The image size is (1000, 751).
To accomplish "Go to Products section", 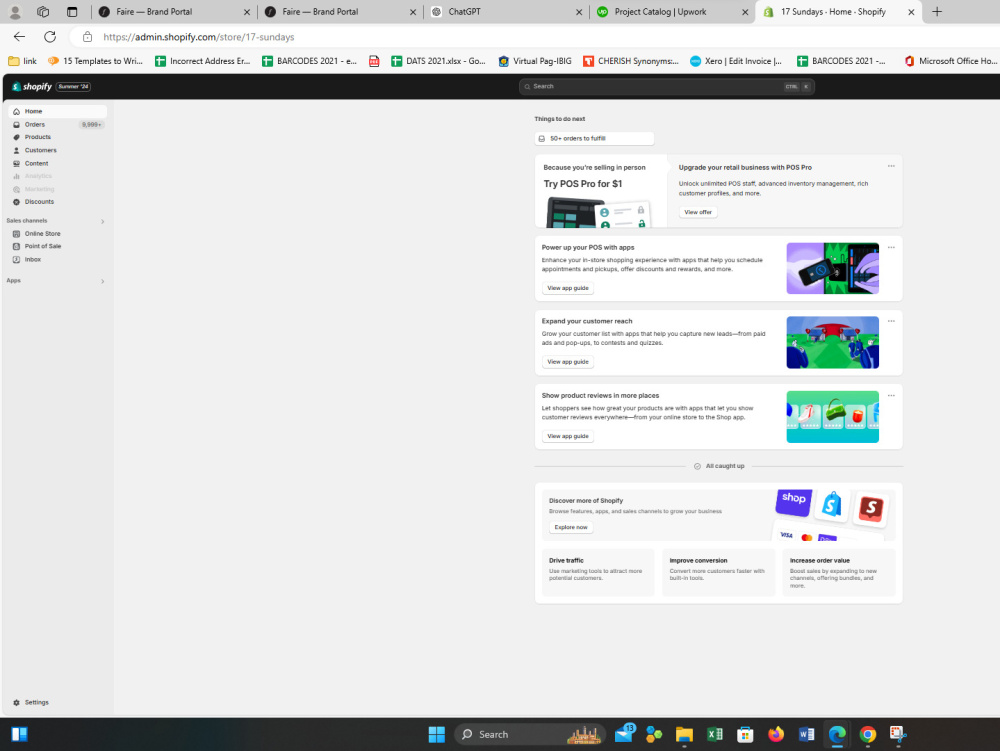I will (57, 137).
